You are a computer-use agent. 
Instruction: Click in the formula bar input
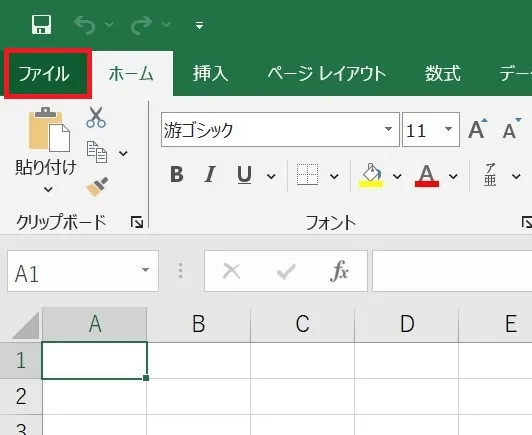(x=452, y=271)
